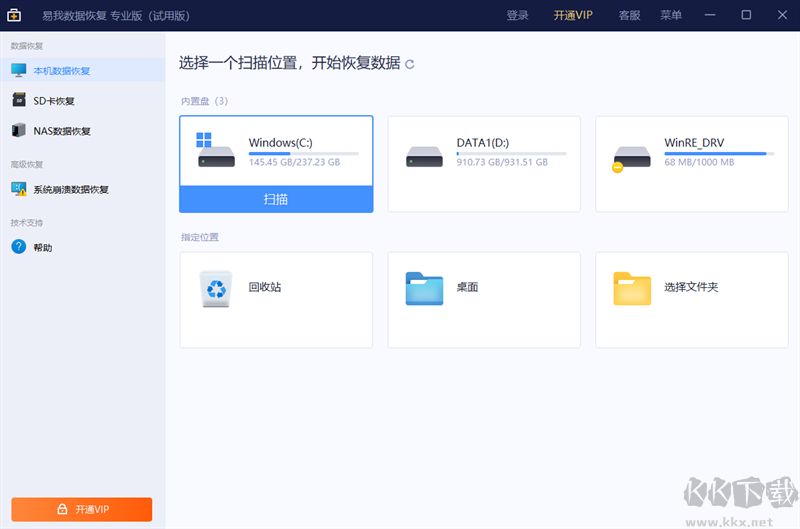This screenshot has height=529, width=800.
Task: Click the WinRE_DRV usage progress bar
Action: [719, 154]
